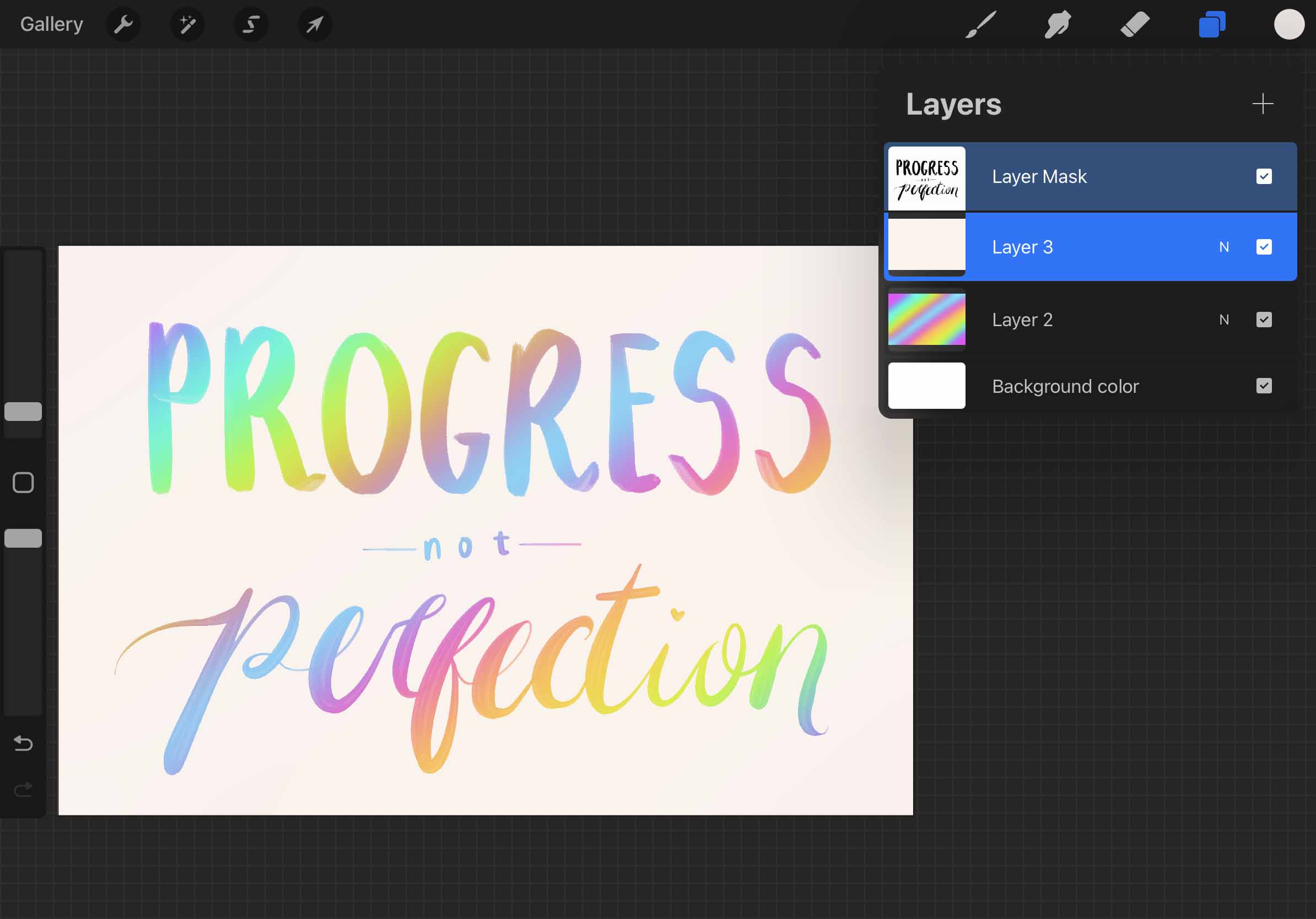This screenshot has width=1316, height=919.
Task: Hide the Background color layer checkbox
Action: coord(1264,386)
